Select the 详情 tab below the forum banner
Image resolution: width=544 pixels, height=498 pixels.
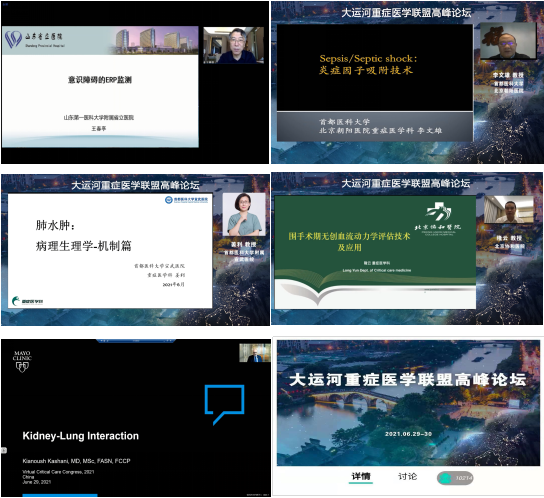(361, 476)
